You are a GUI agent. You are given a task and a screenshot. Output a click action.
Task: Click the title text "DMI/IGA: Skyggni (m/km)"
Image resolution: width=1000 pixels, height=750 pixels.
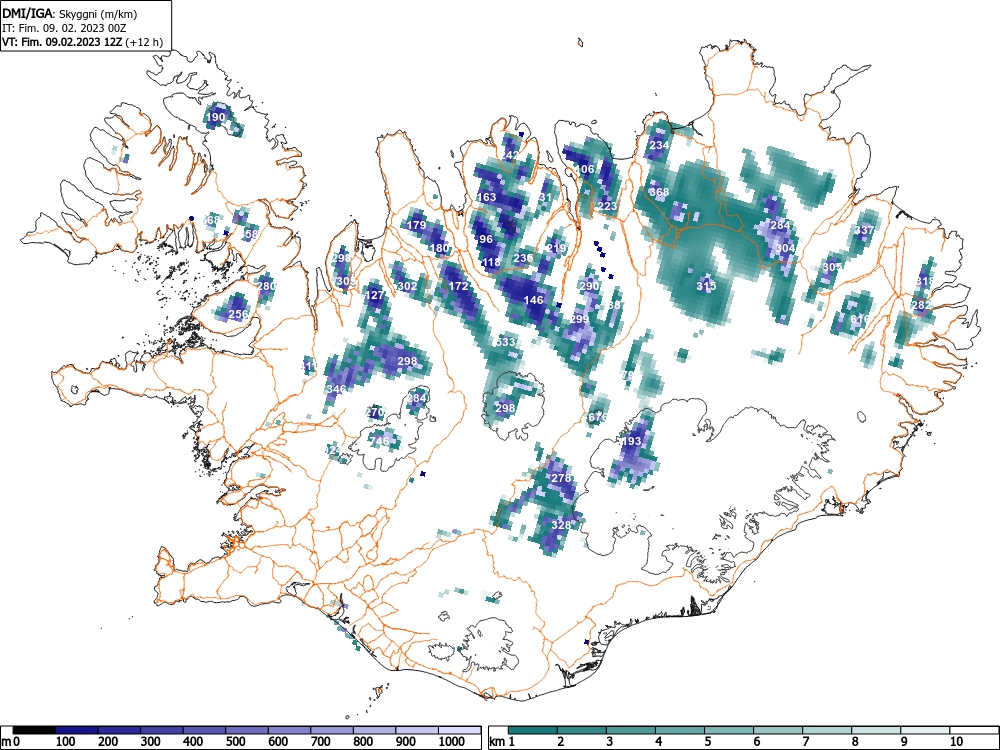pyautogui.click(x=70, y=13)
